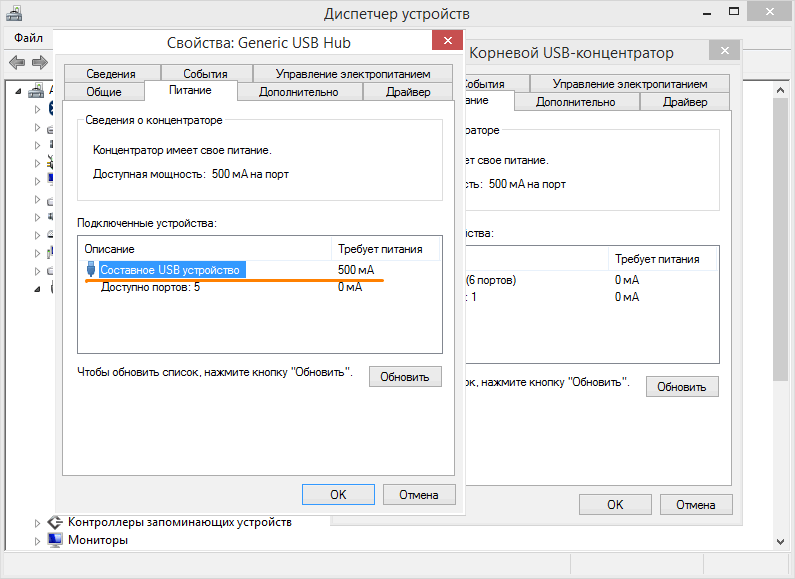The width and height of the screenshot is (795, 579).
Task: Select the Доступно портов: 5 row
Action: point(260,287)
